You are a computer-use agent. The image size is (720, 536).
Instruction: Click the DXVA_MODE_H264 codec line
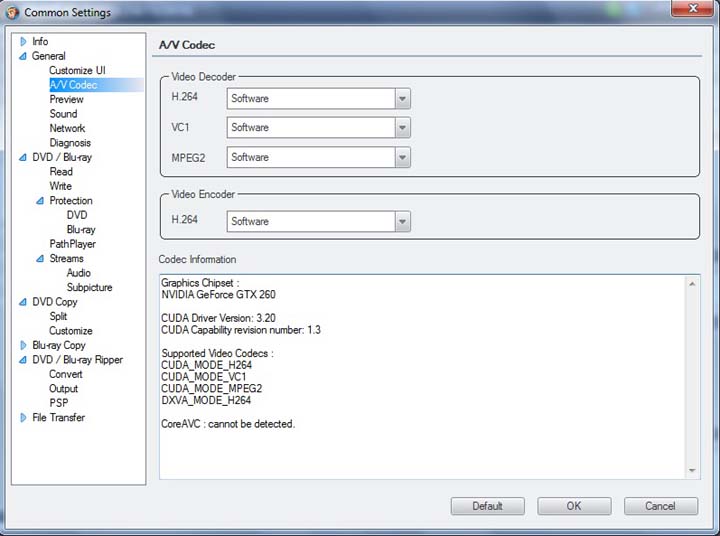coord(206,401)
